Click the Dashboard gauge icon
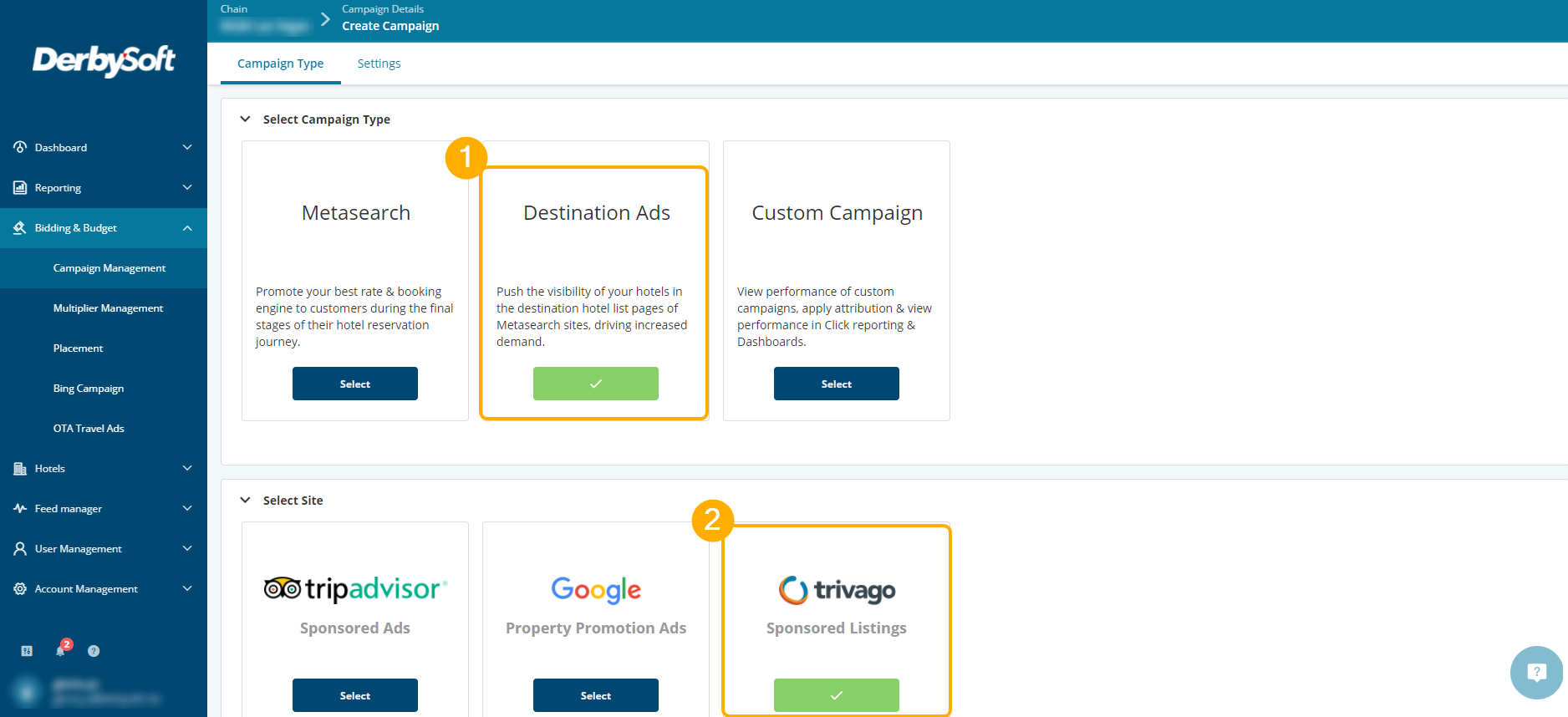 20,147
